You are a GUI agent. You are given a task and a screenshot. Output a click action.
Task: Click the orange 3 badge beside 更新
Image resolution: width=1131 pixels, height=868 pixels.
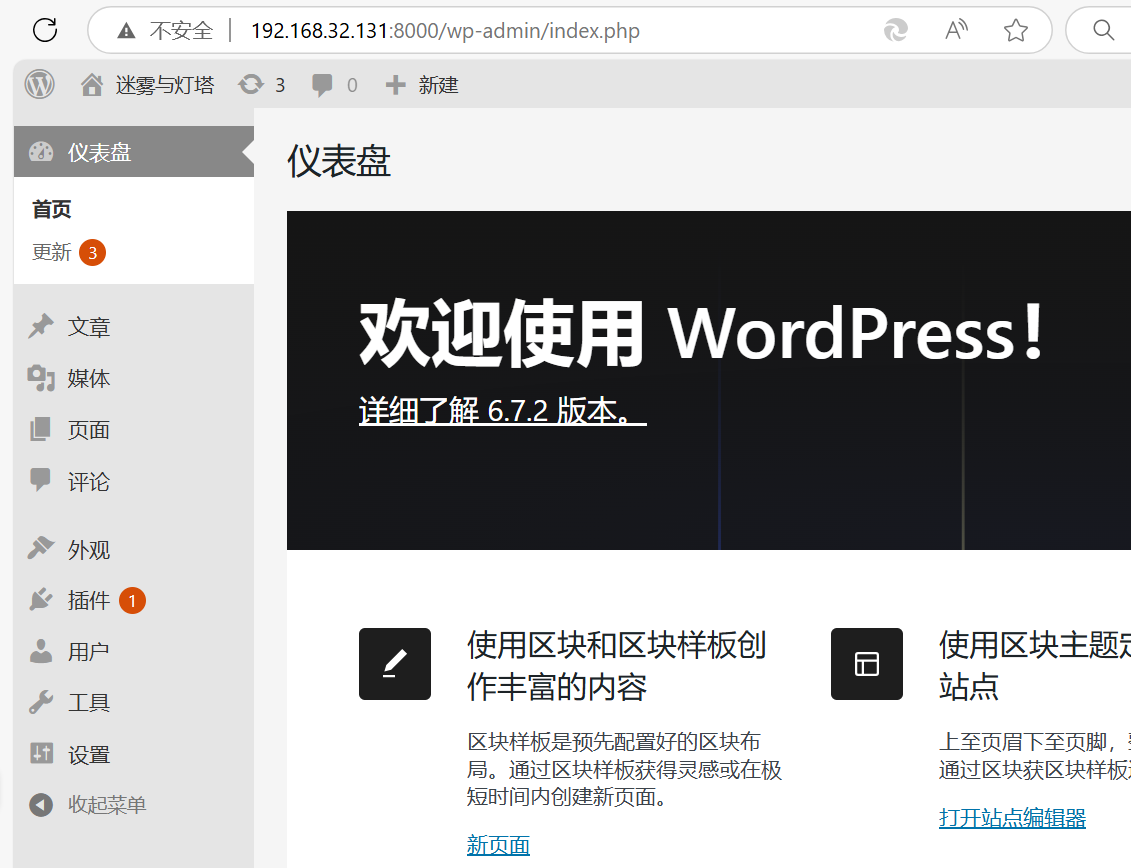tap(92, 253)
